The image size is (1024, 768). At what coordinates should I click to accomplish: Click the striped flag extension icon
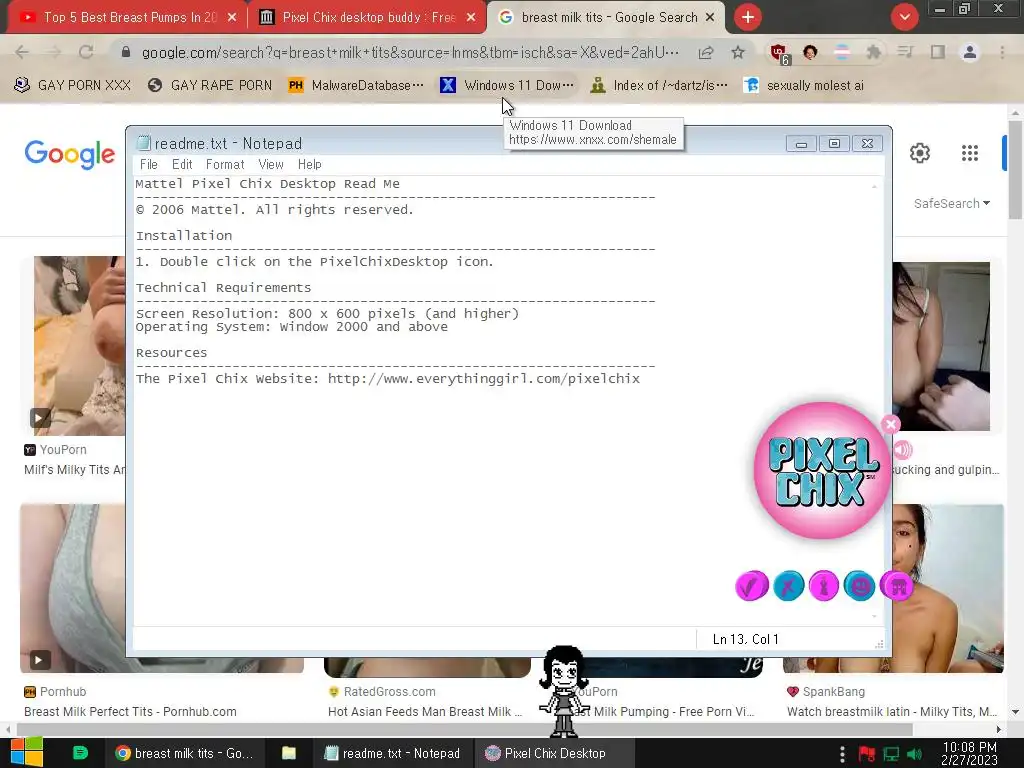[842, 52]
